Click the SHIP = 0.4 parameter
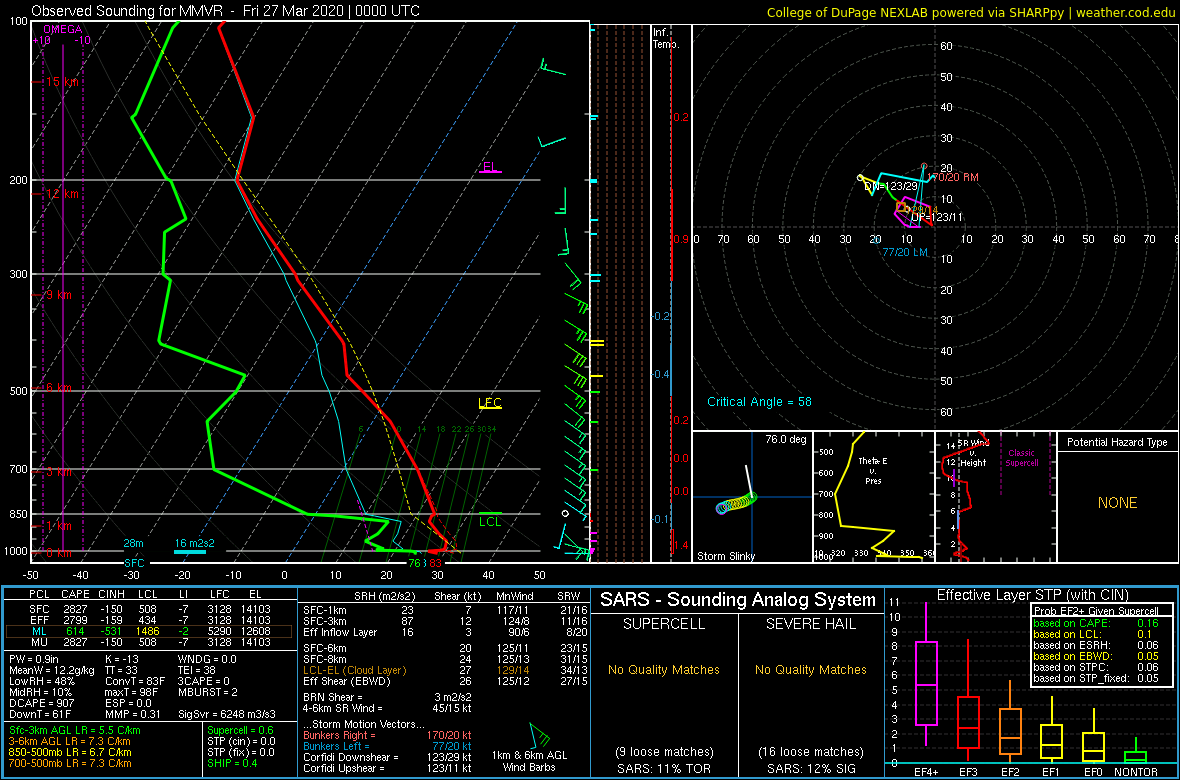The width and height of the screenshot is (1180, 780). (x=234, y=762)
